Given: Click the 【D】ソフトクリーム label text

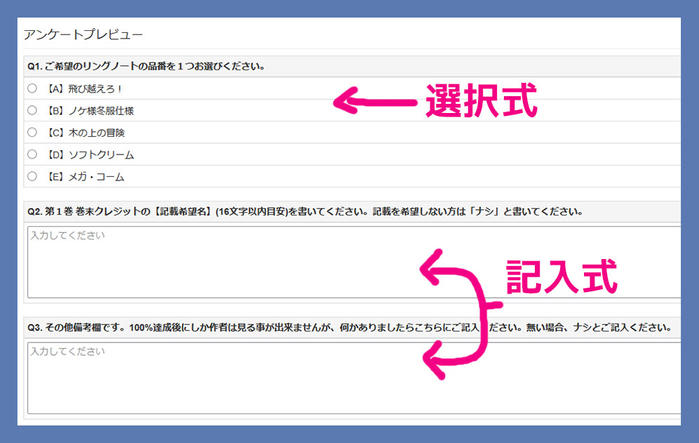Looking at the screenshot, I should pyautogui.click(x=90, y=154).
